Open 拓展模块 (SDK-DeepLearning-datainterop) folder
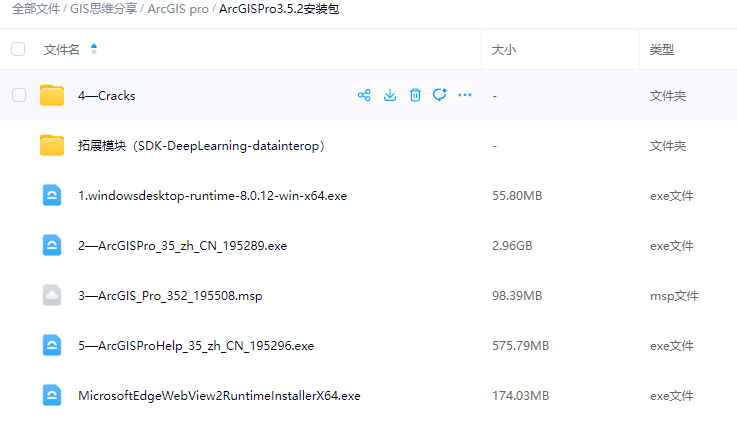Screen dimensions: 737x424 201,146
